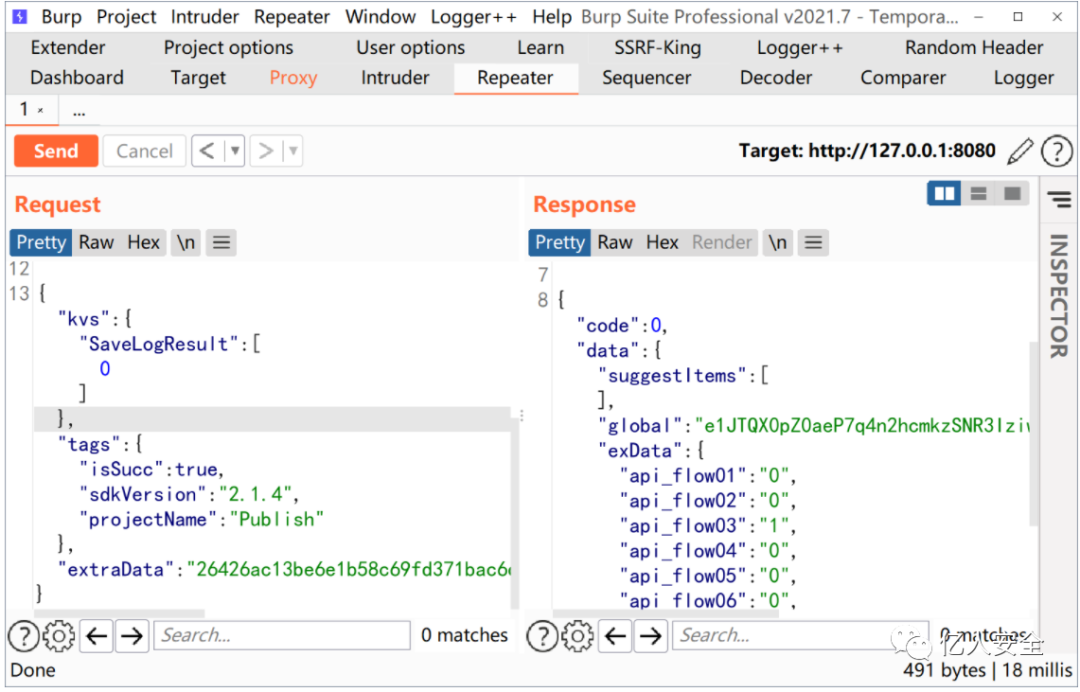Close Repeater tab 1
The width and height of the screenshot is (1080, 692).
(x=41, y=110)
